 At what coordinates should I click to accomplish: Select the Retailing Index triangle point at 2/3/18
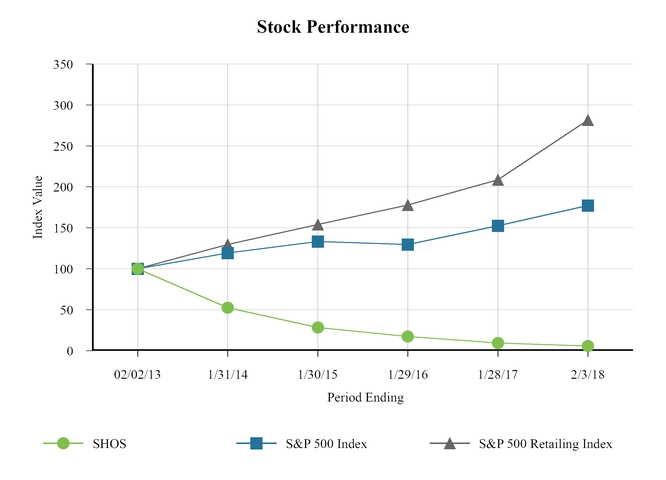click(x=588, y=120)
